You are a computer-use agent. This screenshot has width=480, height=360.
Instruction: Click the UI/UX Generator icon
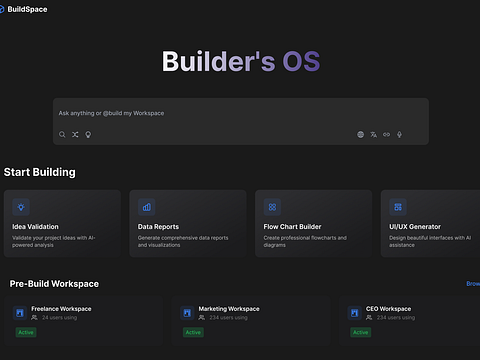(x=398, y=207)
